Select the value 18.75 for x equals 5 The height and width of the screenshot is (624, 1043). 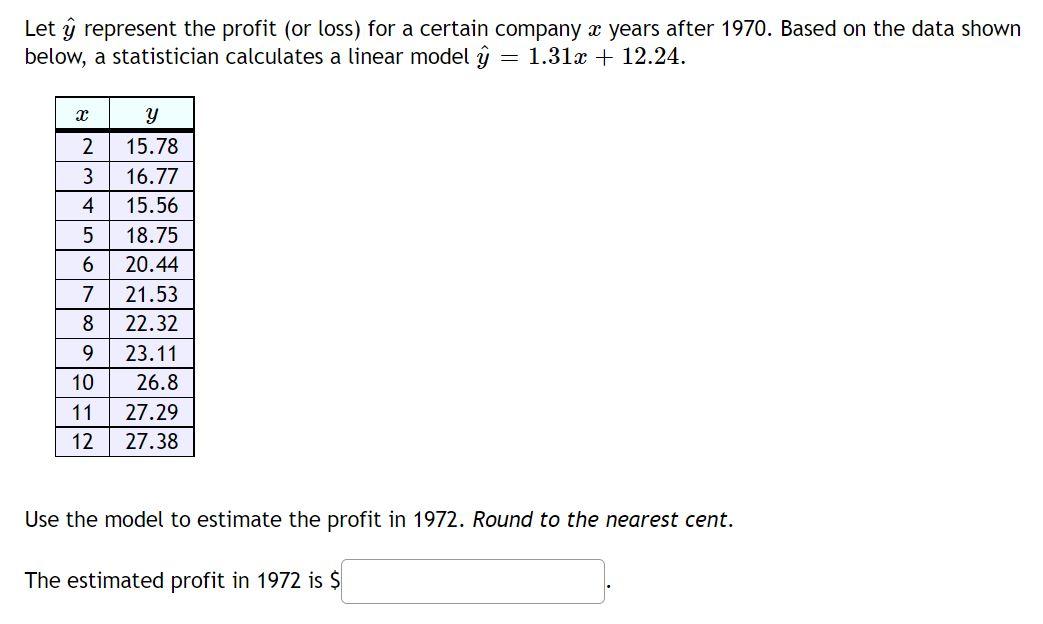[151, 234]
